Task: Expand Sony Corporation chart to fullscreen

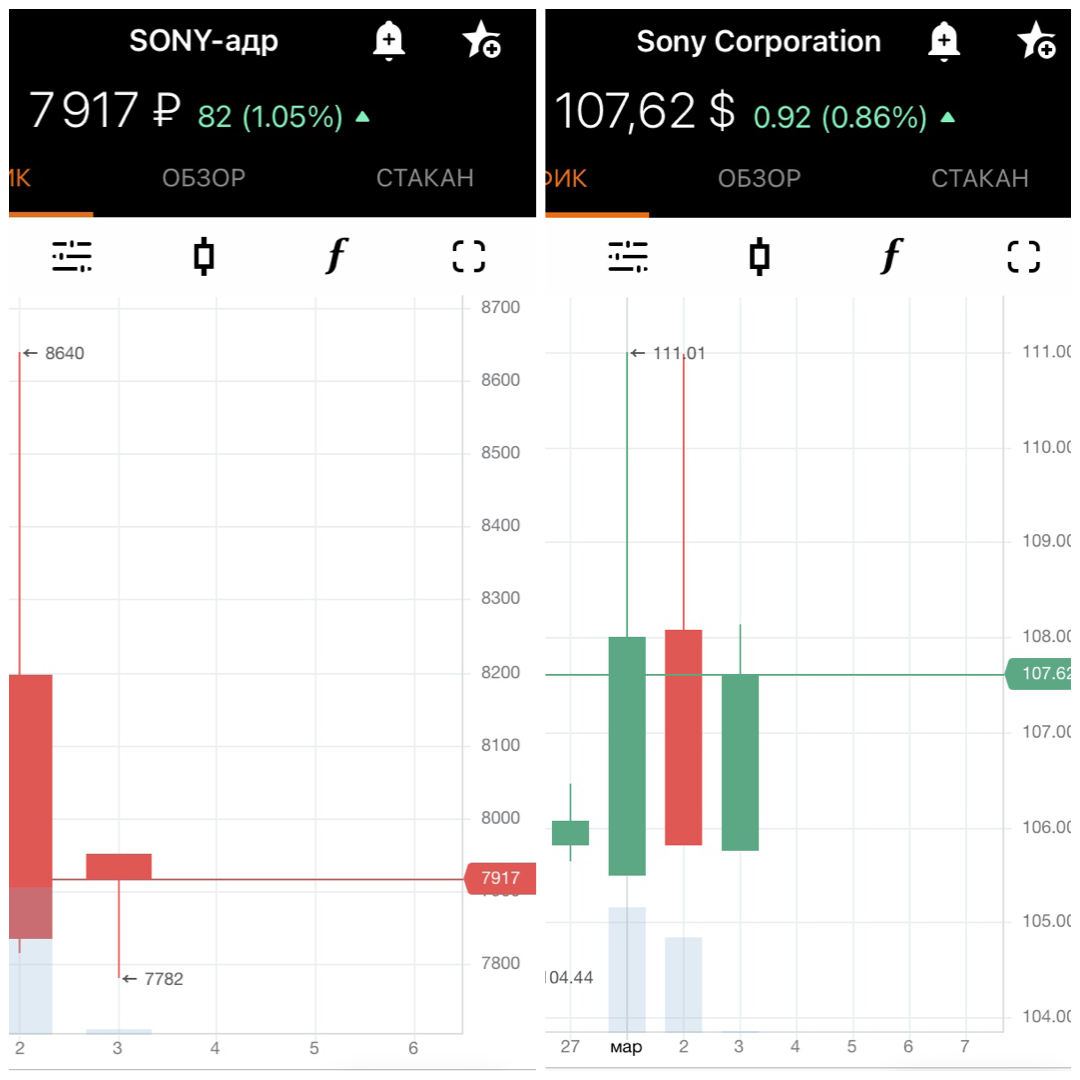Action: [1024, 256]
